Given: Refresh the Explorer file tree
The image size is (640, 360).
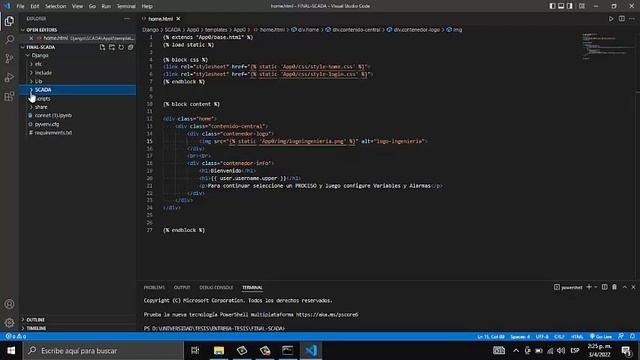Looking at the screenshot, I should point(121,47).
